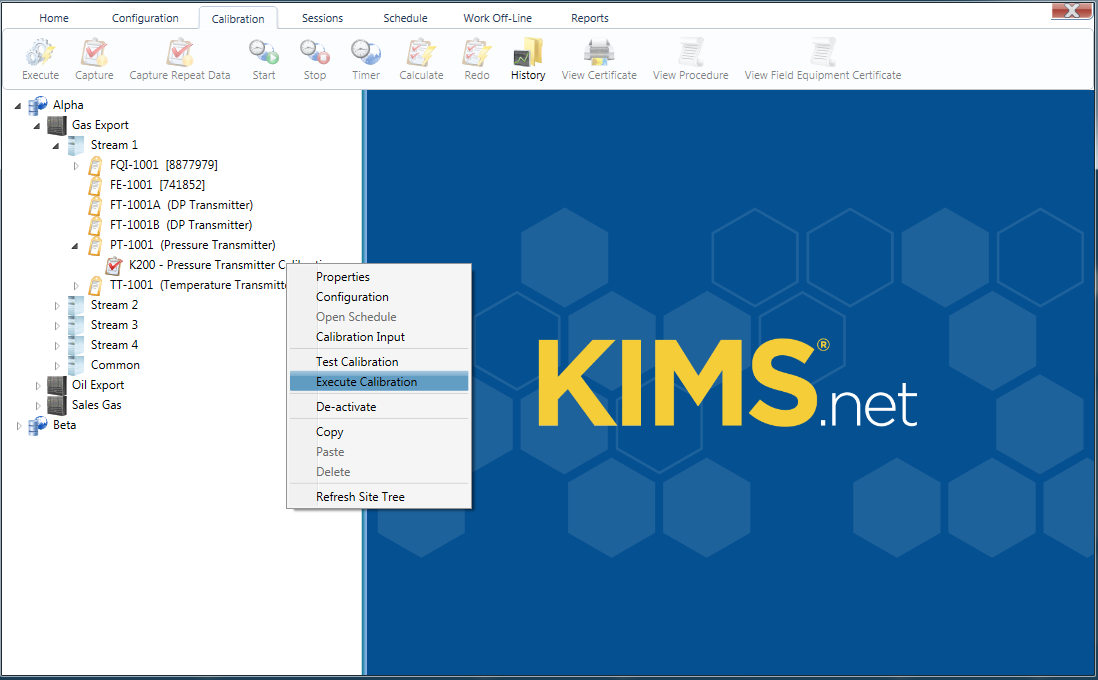Start the calibration timer icon

264,53
